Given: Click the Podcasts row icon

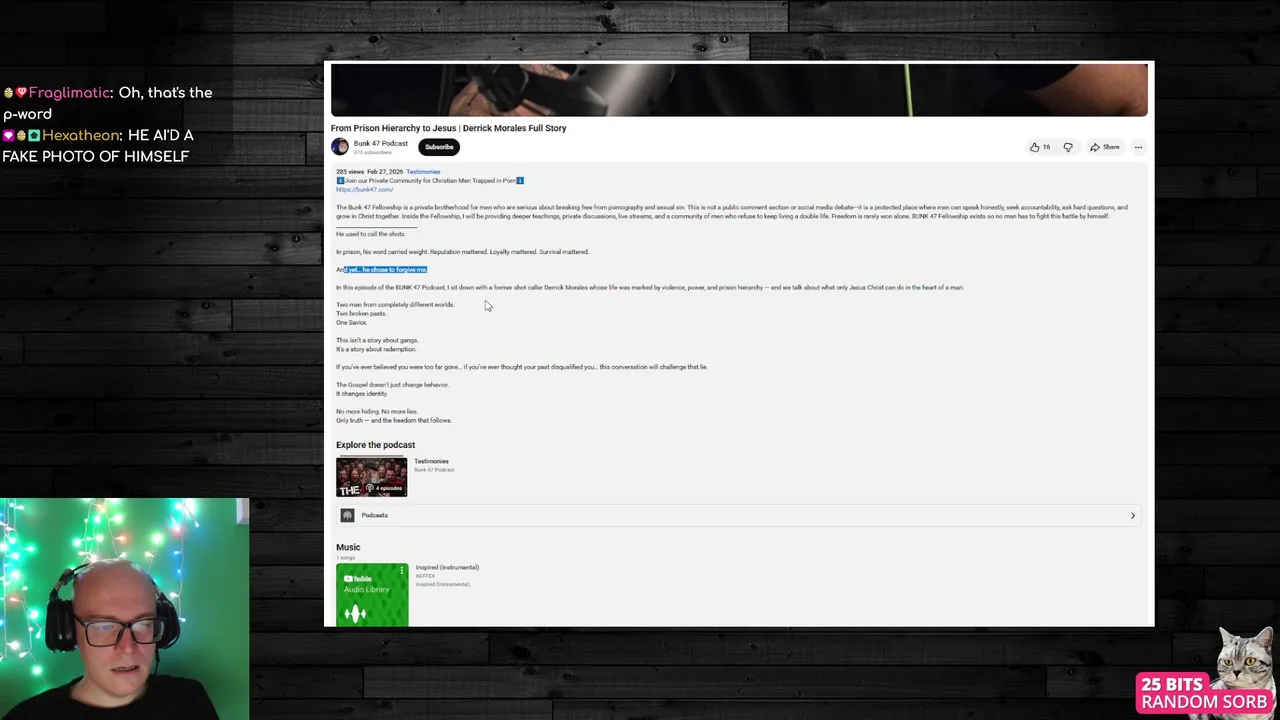Looking at the screenshot, I should click(x=347, y=515).
